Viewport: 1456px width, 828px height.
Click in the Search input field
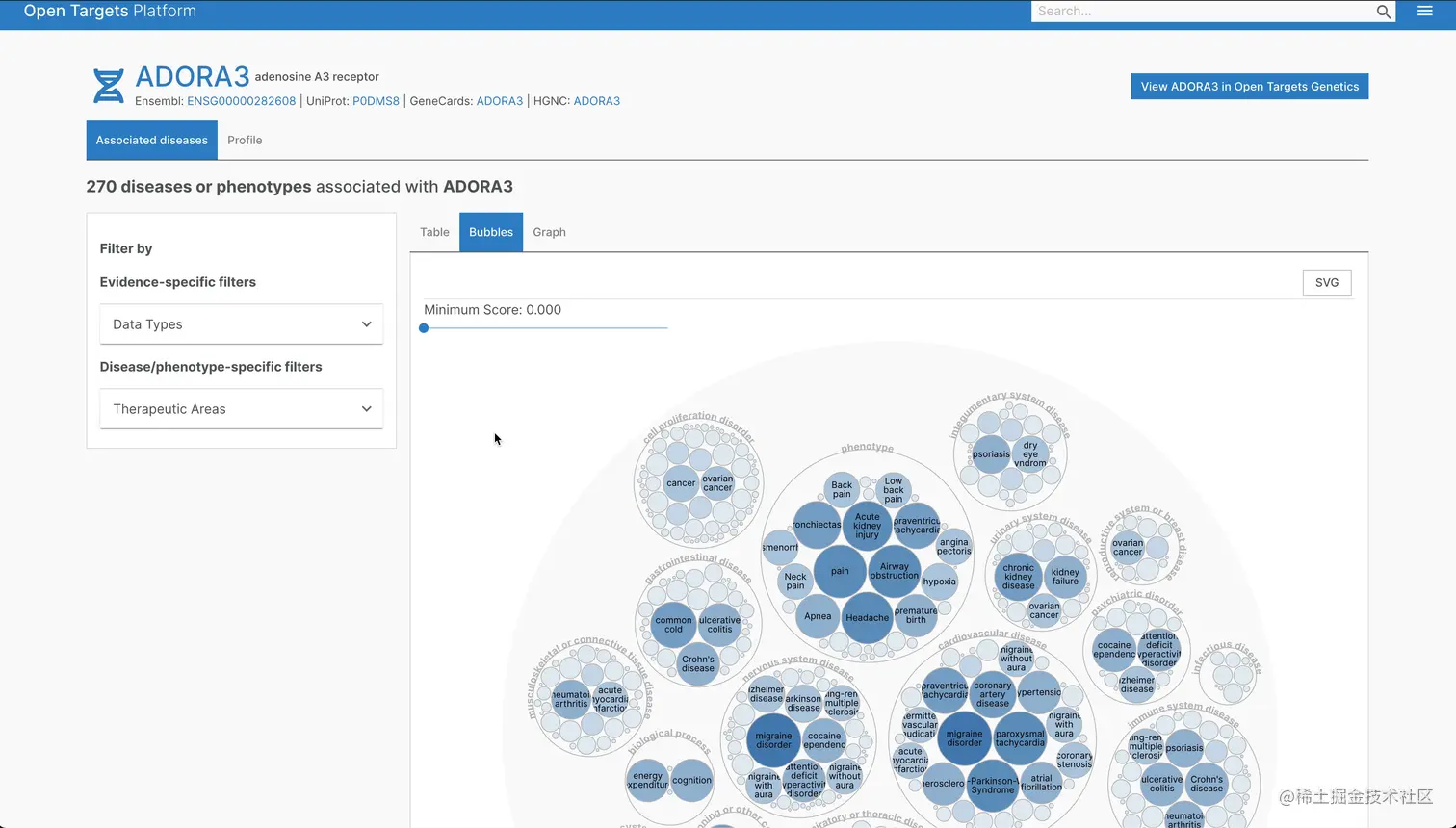point(1204,12)
